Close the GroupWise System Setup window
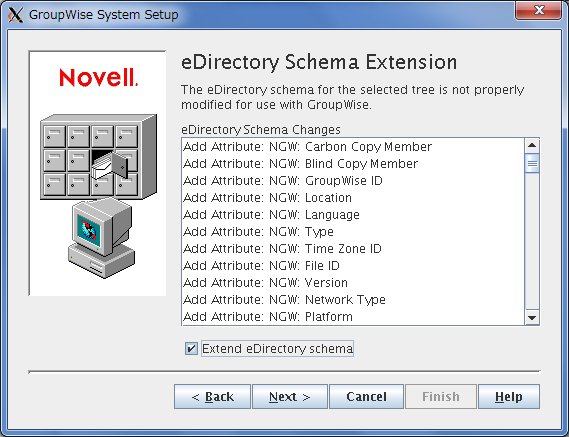The image size is (569, 437). pos(538,10)
